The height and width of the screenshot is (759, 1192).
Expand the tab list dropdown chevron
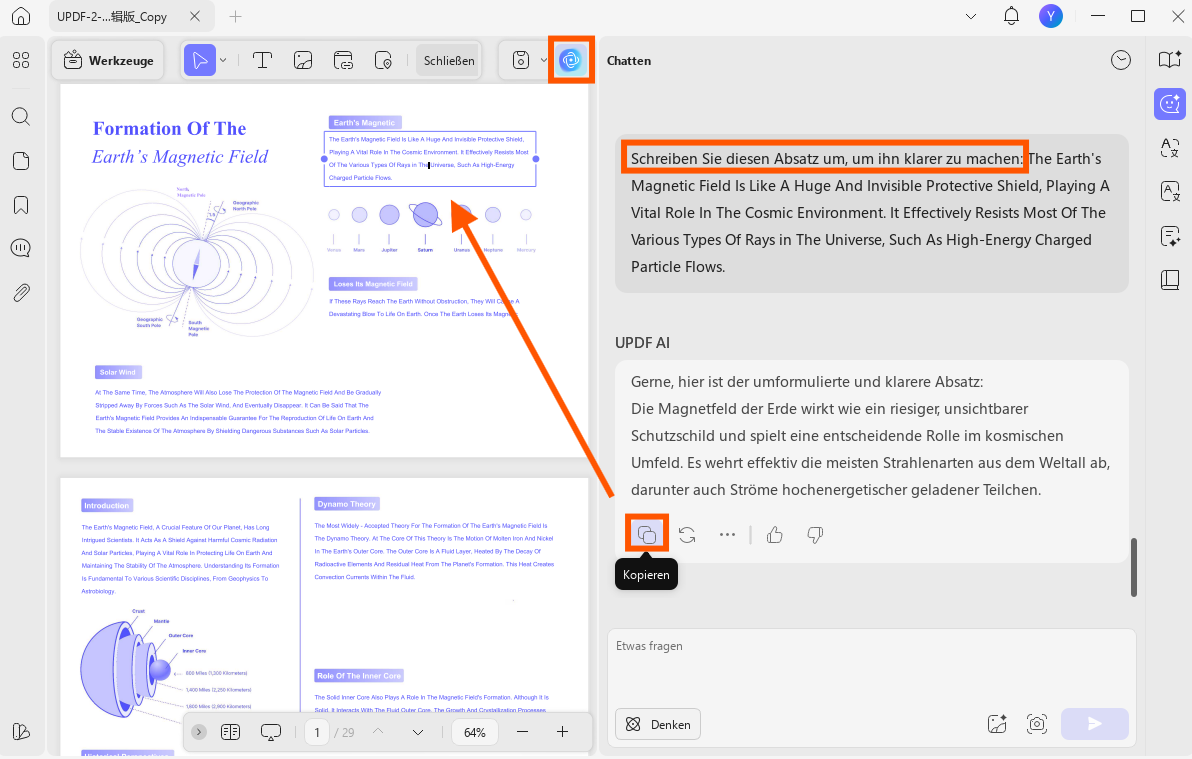click(x=971, y=16)
